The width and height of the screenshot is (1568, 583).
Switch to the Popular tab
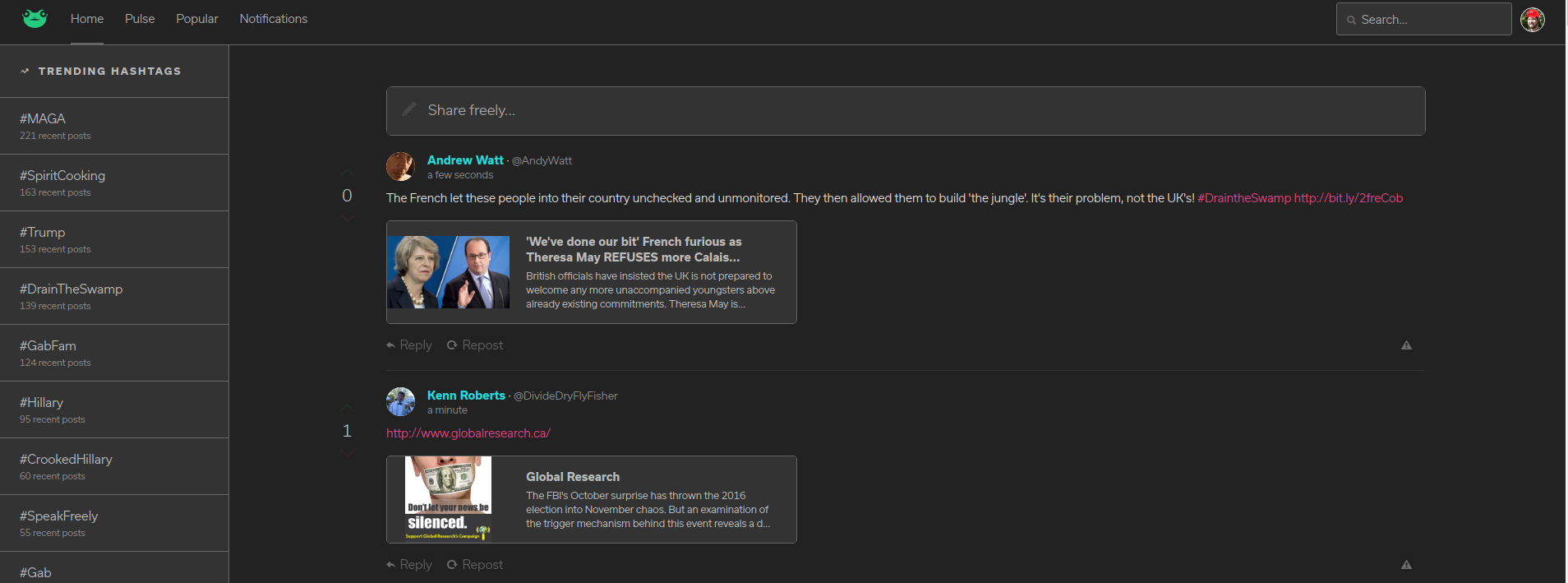coord(197,19)
